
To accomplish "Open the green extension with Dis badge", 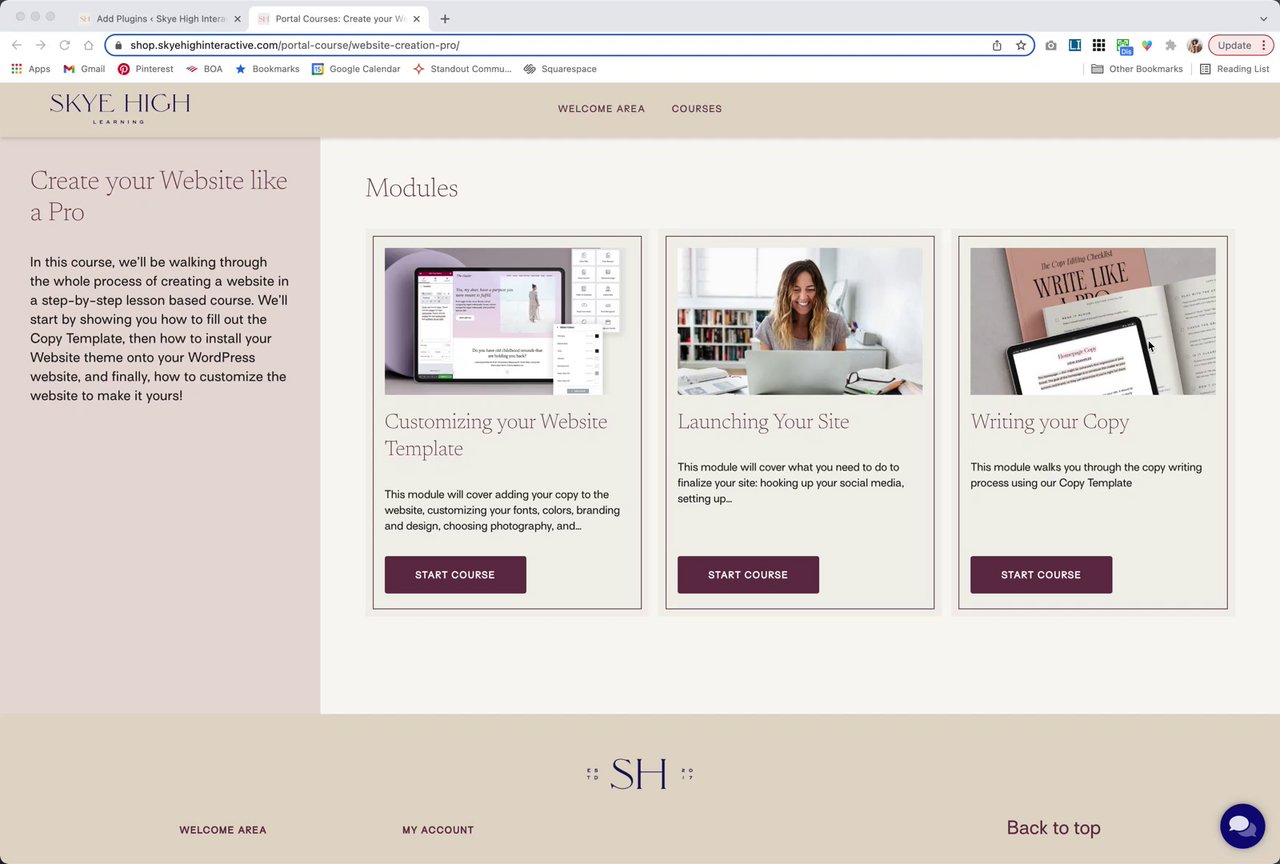I will coord(1124,46).
